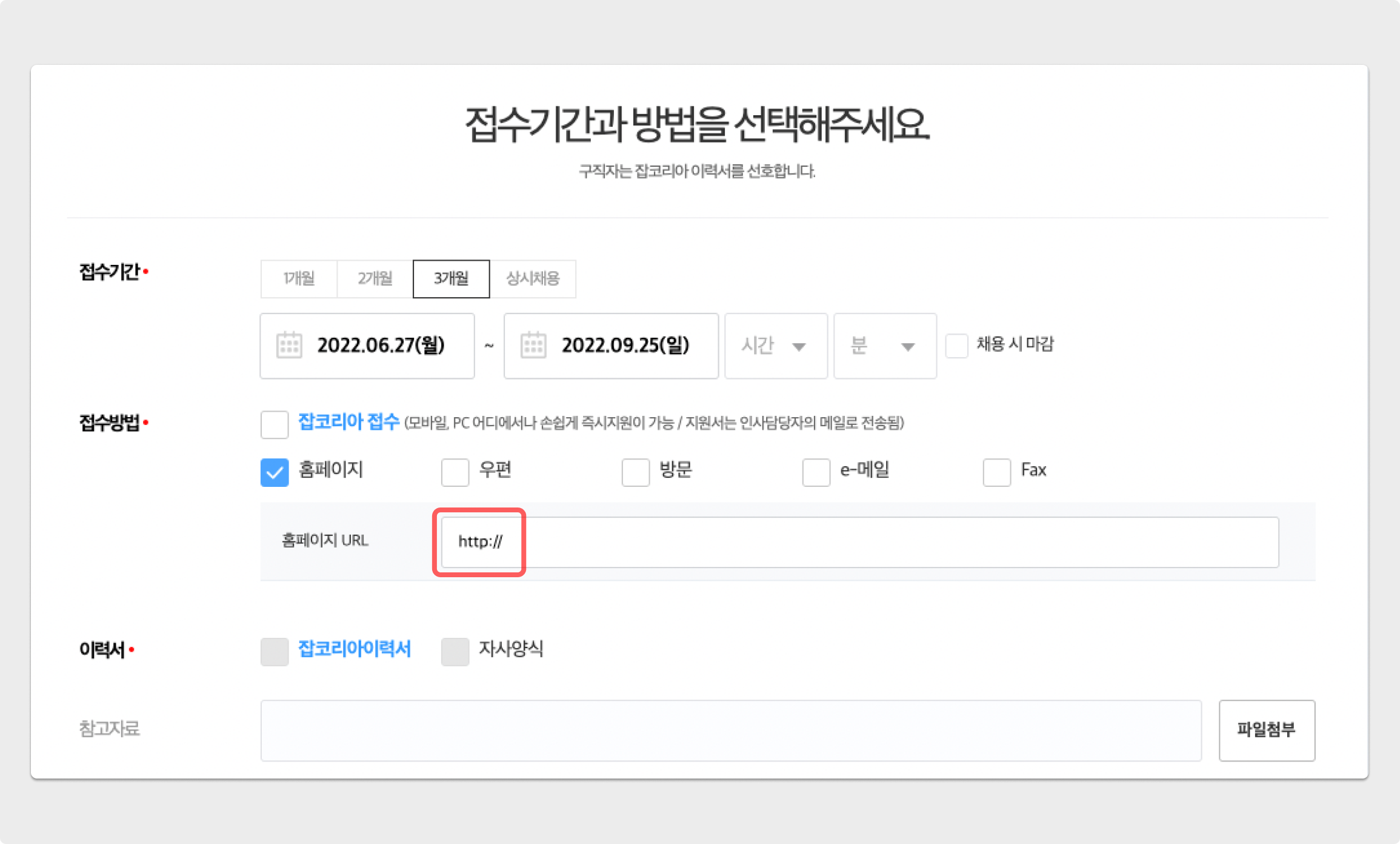Viewport: 1400px width, 844px height.
Task: Enable the 채용 시 마감 checkbox
Action: pos(956,346)
